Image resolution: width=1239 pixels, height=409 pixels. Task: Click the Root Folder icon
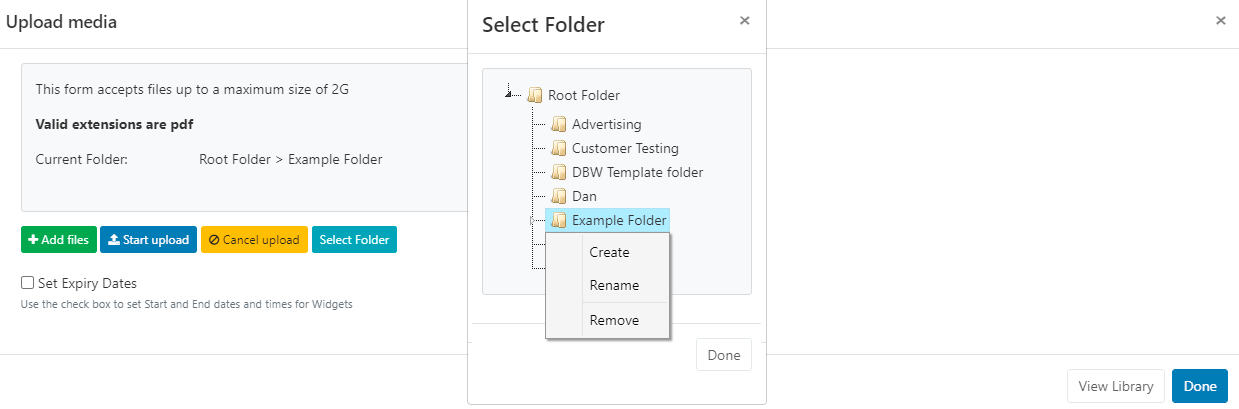(x=535, y=96)
